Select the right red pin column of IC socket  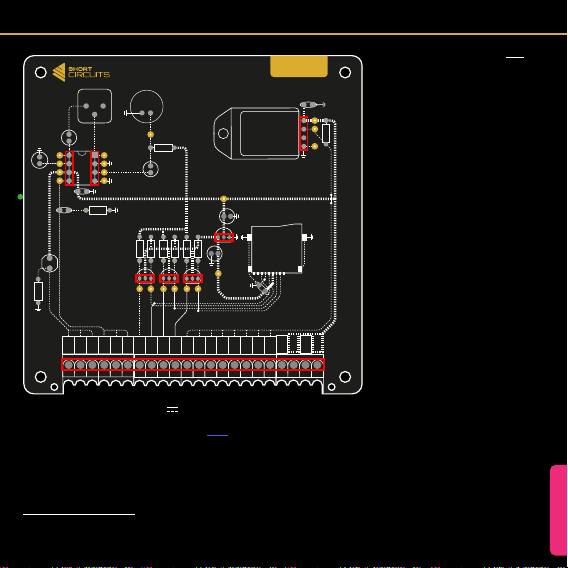pos(95,168)
